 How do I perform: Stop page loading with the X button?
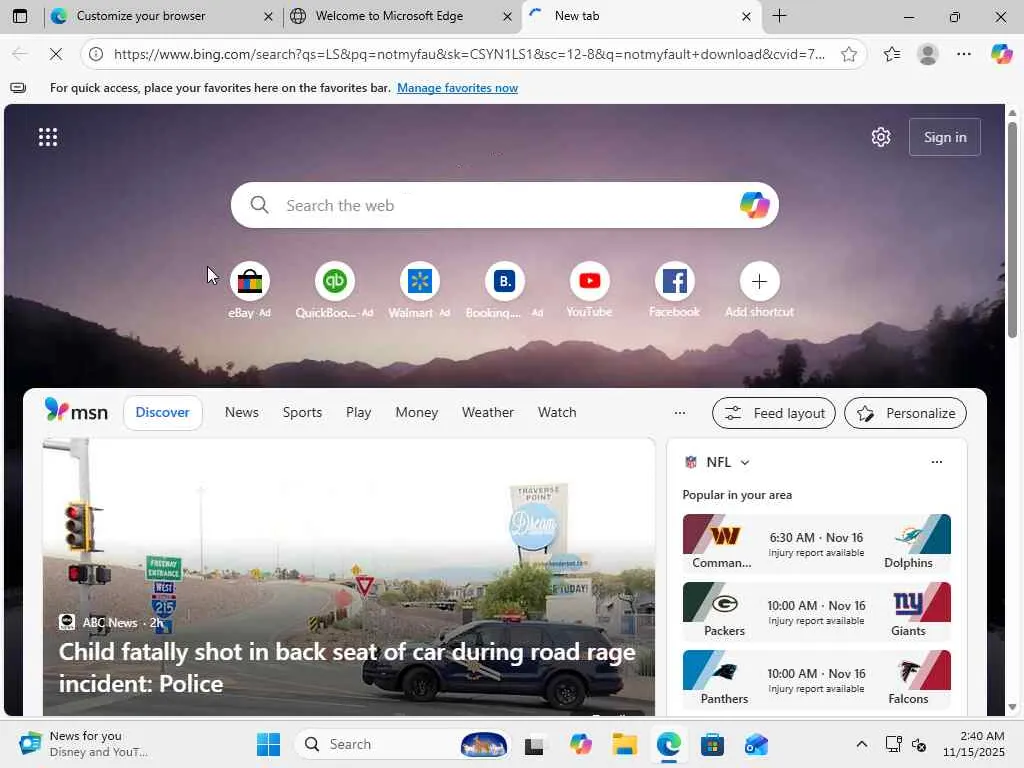tap(56, 54)
